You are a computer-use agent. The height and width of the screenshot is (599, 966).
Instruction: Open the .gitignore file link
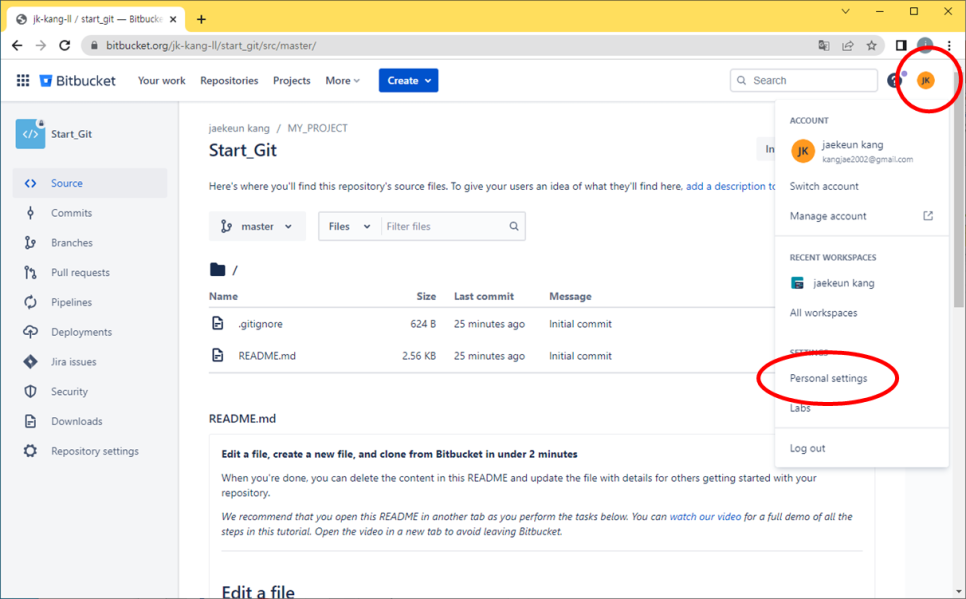[261, 324]
